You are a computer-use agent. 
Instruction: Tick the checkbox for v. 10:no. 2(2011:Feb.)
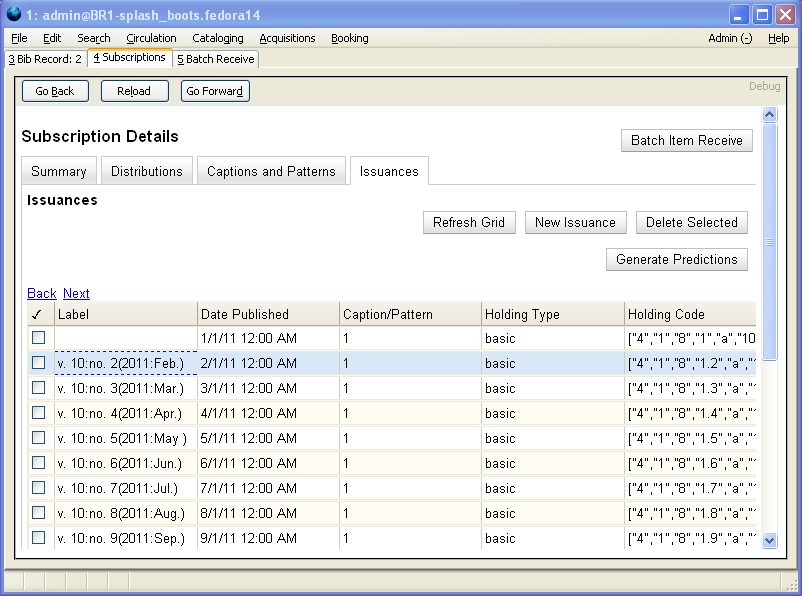38,363
